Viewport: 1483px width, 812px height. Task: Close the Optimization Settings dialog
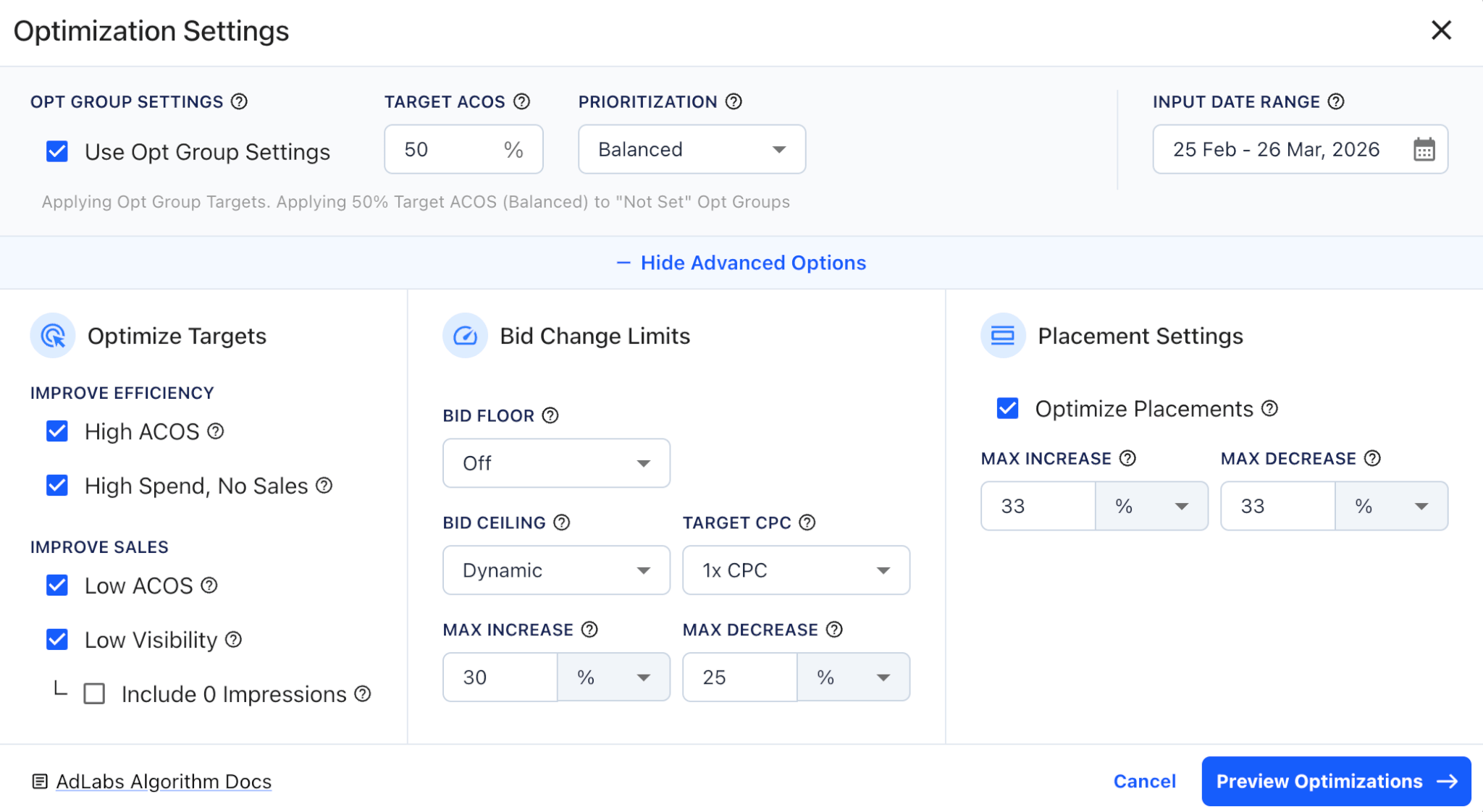tap(1441, 30)
